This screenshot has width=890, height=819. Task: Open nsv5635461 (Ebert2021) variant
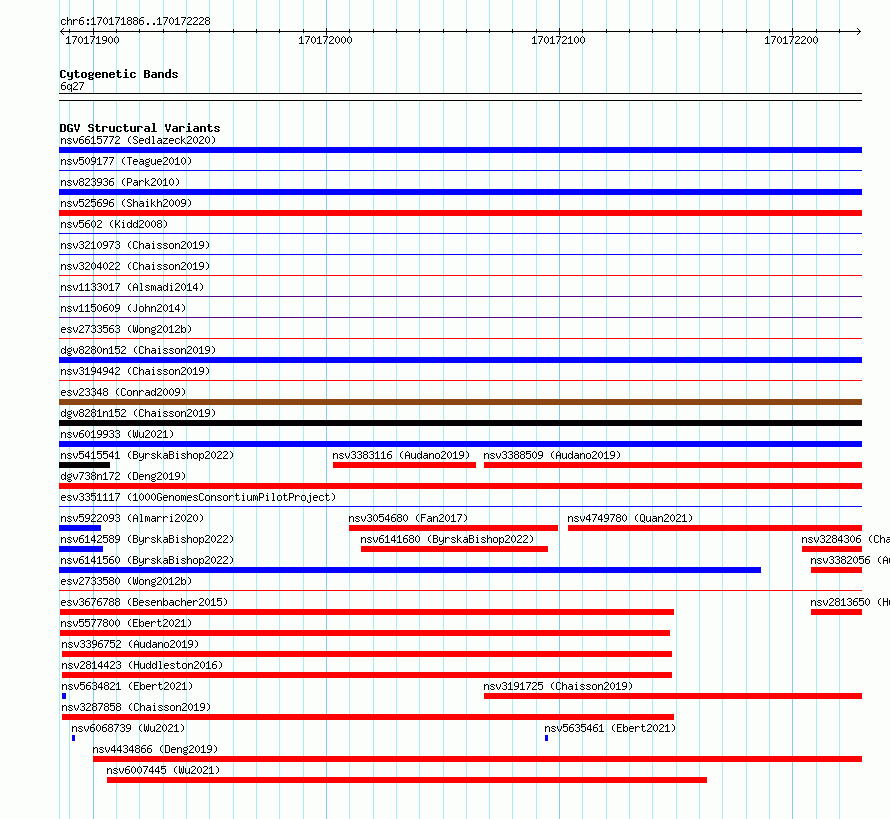click(610, 728)
